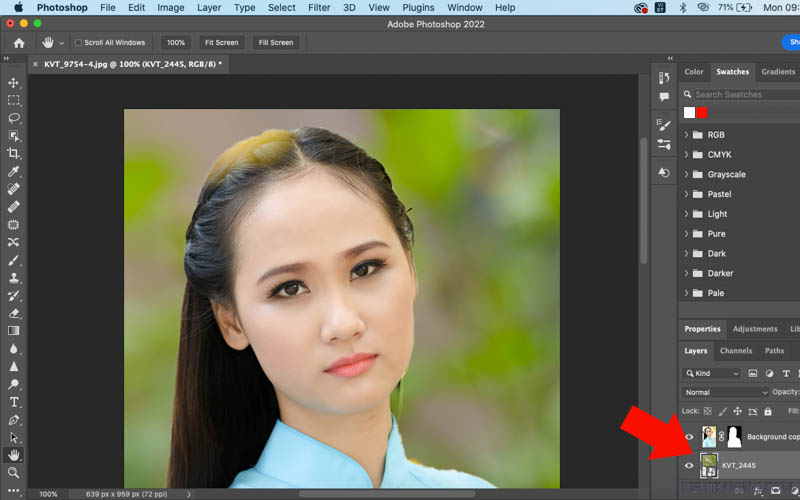The height and width of the screenshot is (500, 800).
Task: Select the Eyedropper tool
Action: coord(14,171)
